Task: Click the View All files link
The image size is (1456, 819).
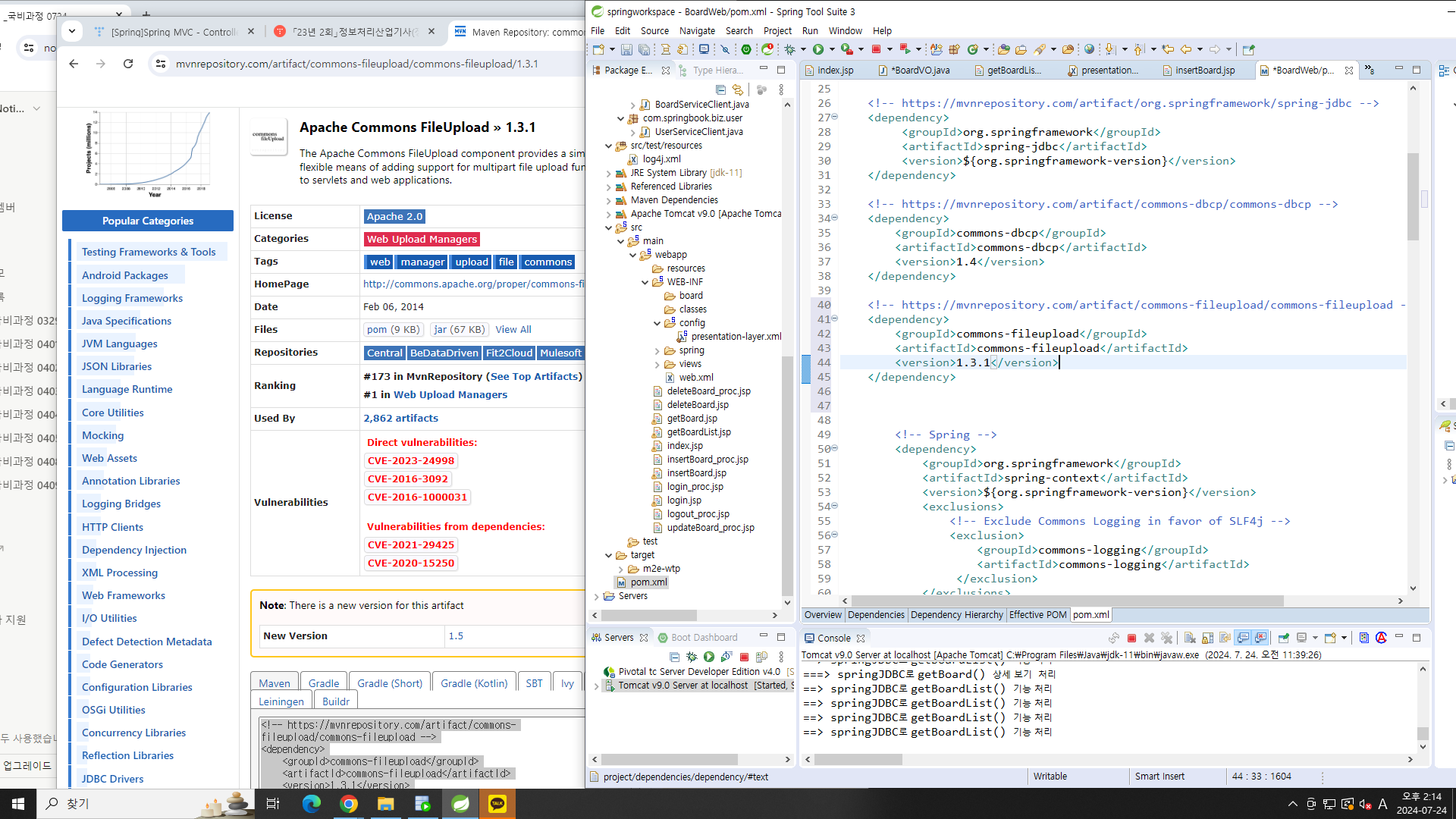Action: (x=513, y=329)
